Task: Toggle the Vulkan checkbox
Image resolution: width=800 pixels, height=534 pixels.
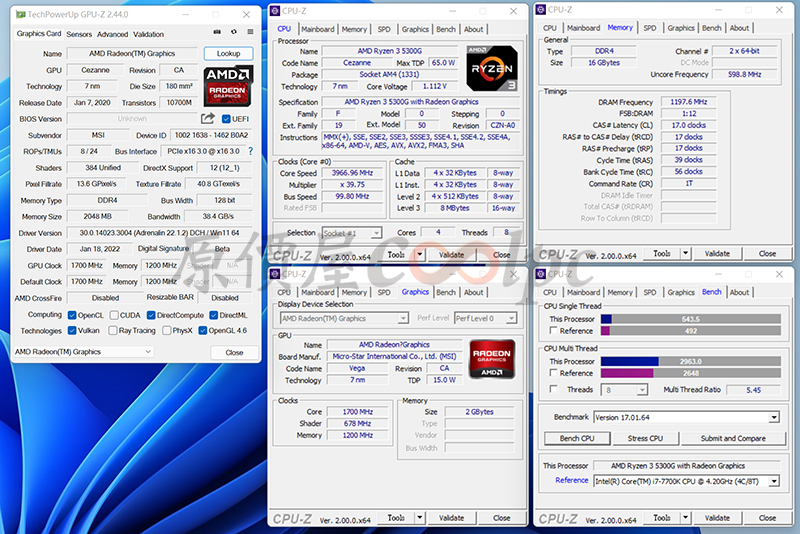Action: click(x=72, y=330)
